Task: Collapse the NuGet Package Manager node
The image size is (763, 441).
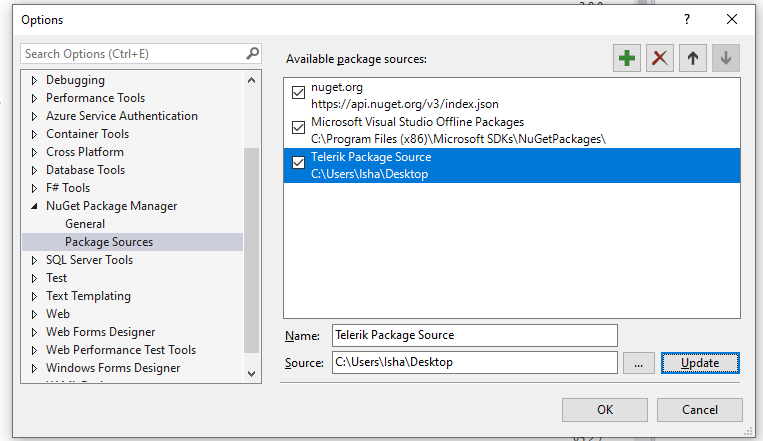Action: 34,206
